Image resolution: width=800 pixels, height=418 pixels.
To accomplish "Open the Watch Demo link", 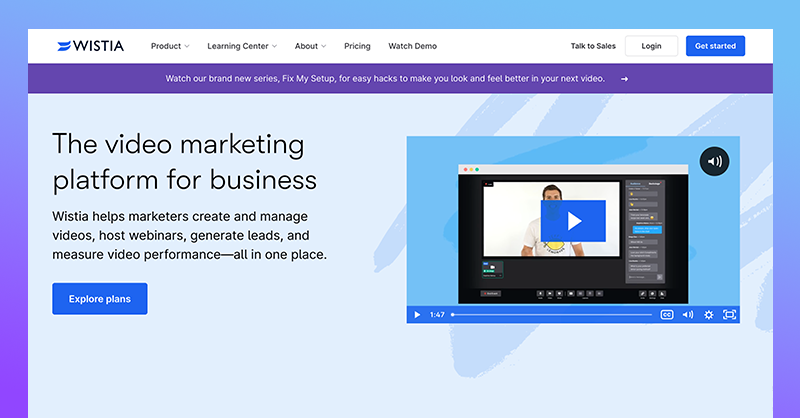I will (412, 46).
